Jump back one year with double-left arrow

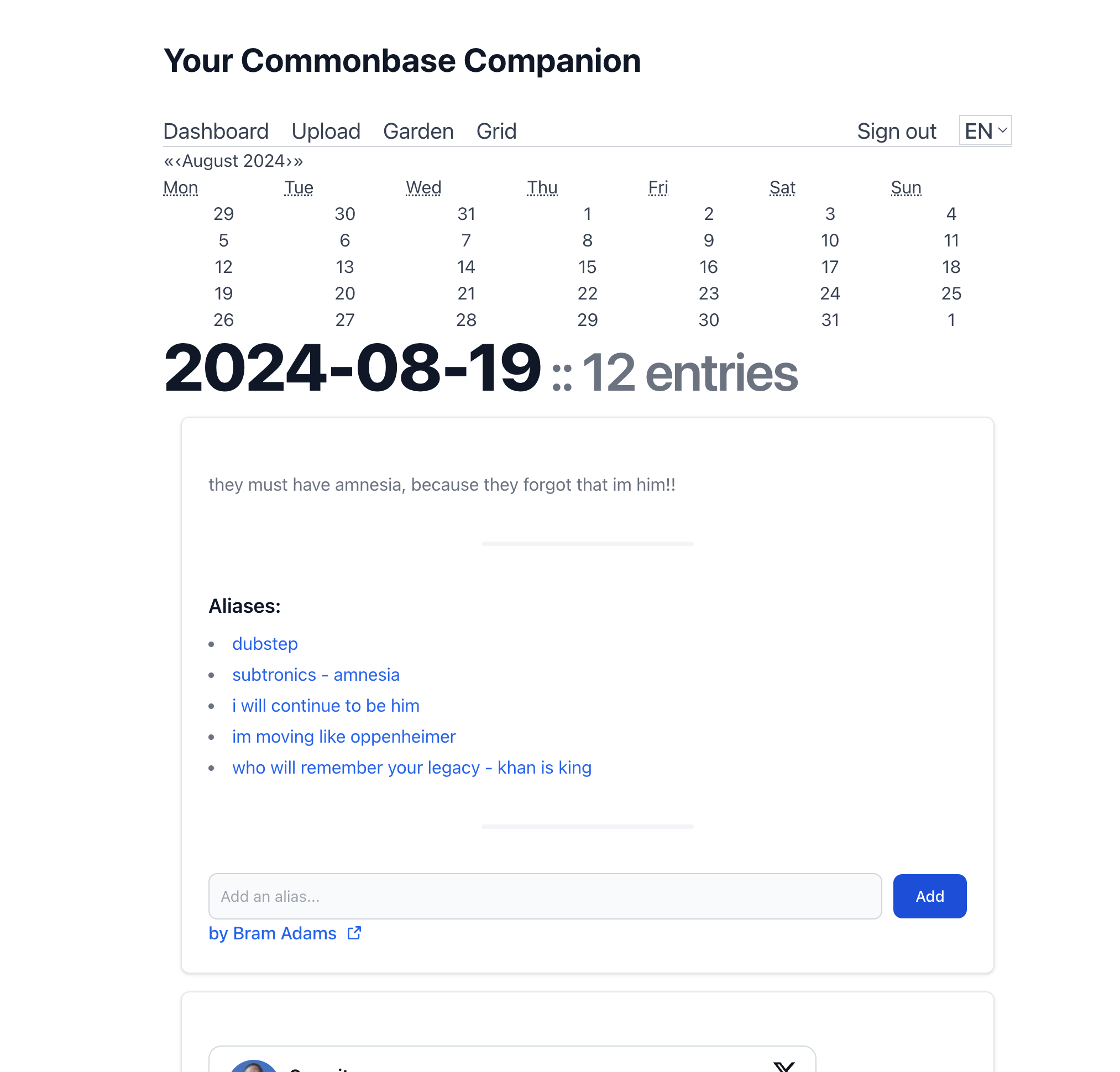coord(169,161)
